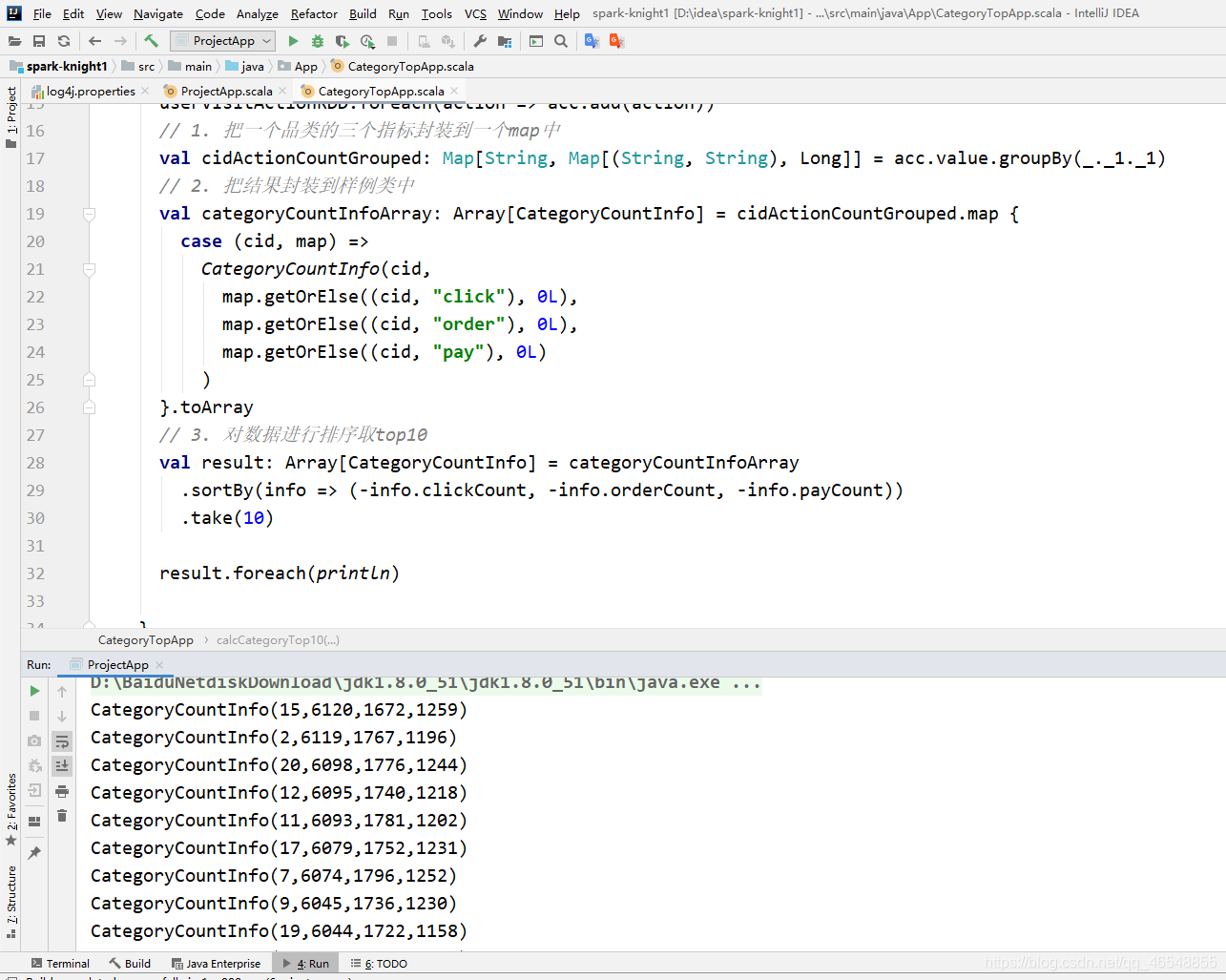Rerun ProjectApp in the Run panel
The image size is (1226, 980).
[x=34, y=691]
